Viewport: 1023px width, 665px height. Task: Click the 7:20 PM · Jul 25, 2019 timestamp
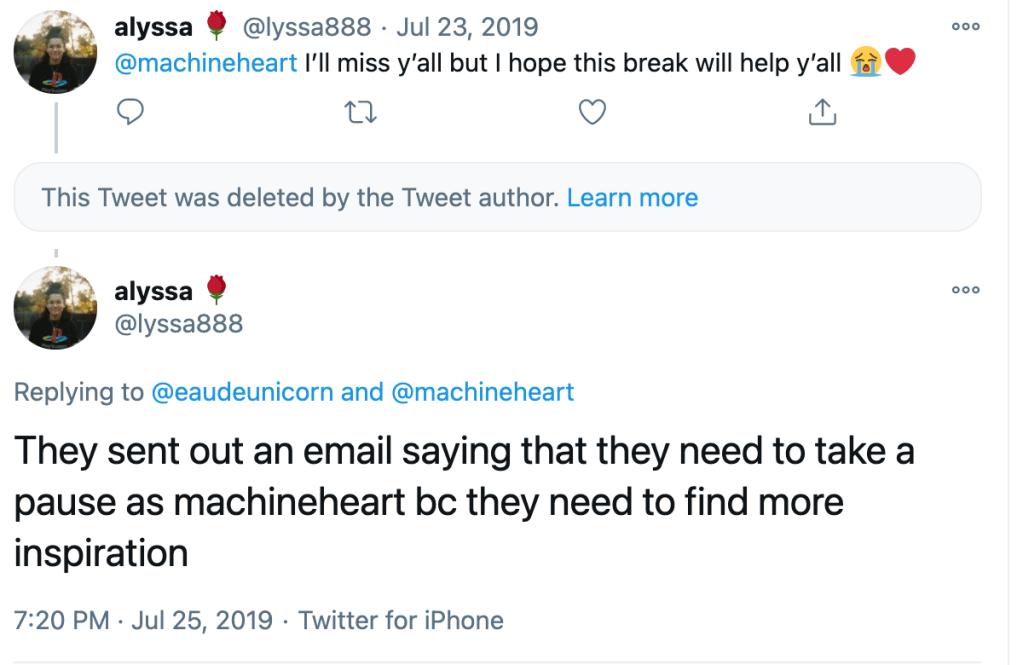(x=143, y=620)
